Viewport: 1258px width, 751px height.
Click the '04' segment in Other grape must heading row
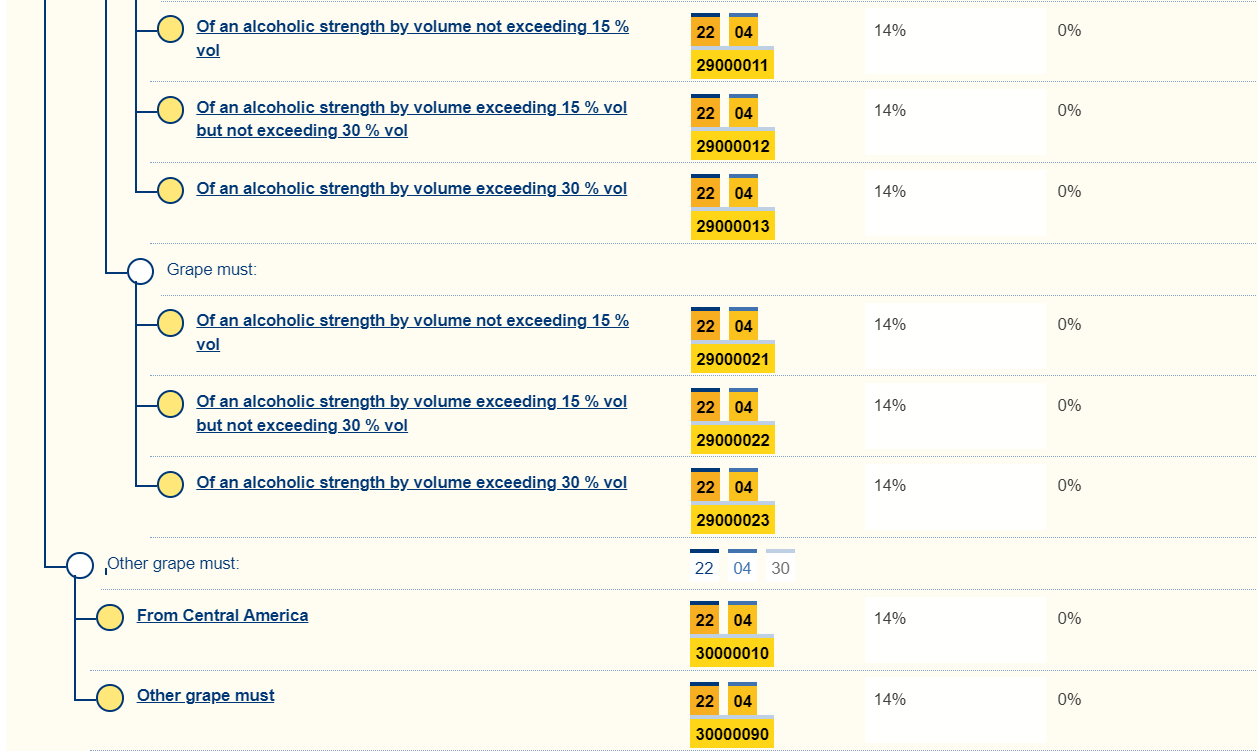click(x=742, y=568)
